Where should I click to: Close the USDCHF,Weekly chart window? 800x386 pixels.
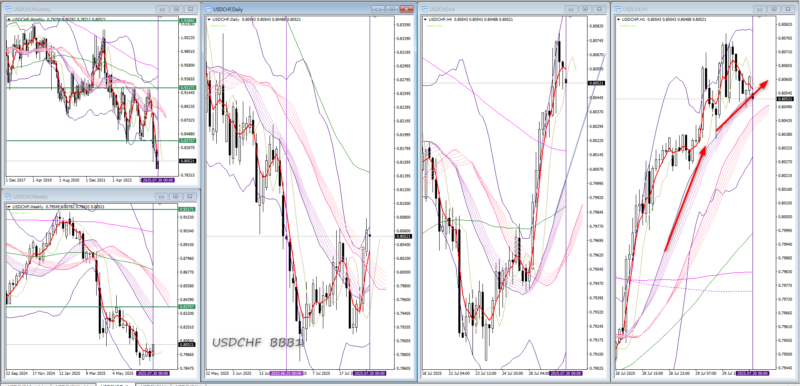click(191, 196)
